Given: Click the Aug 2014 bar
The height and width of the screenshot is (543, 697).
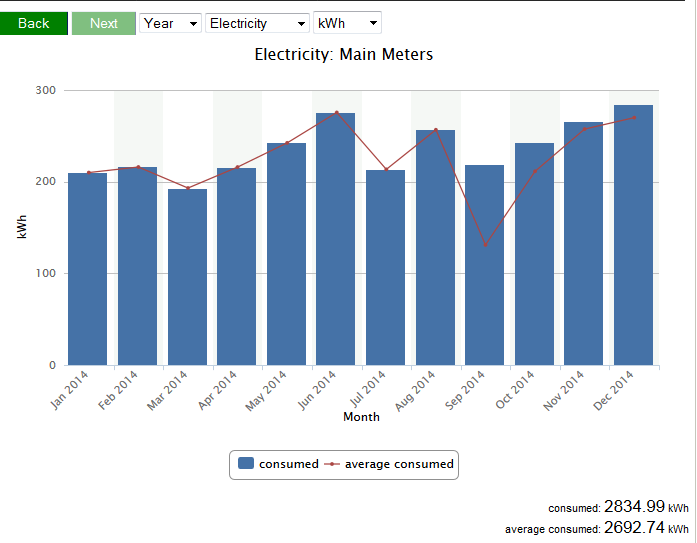Looking at the screenshot, I should point(435,248).
